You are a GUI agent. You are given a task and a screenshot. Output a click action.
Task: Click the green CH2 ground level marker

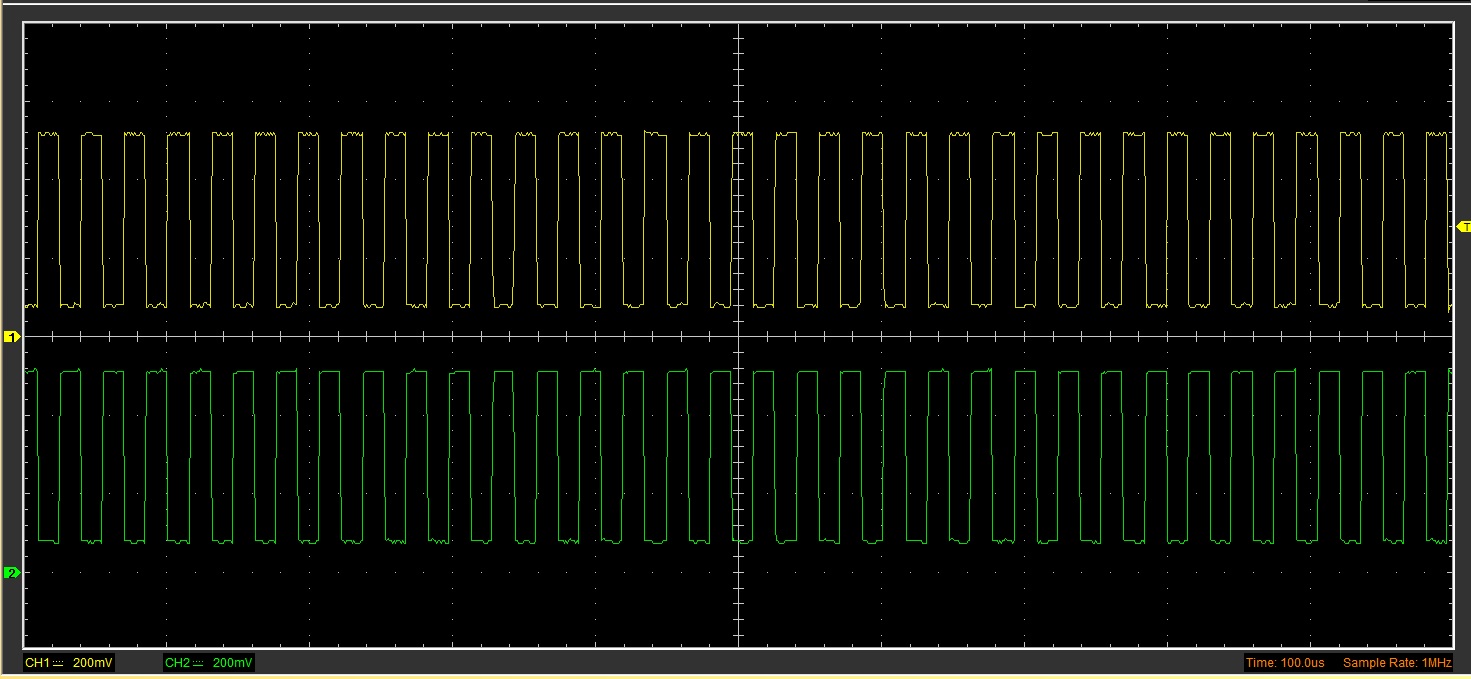pyautogui.click(x=12, y=572)
